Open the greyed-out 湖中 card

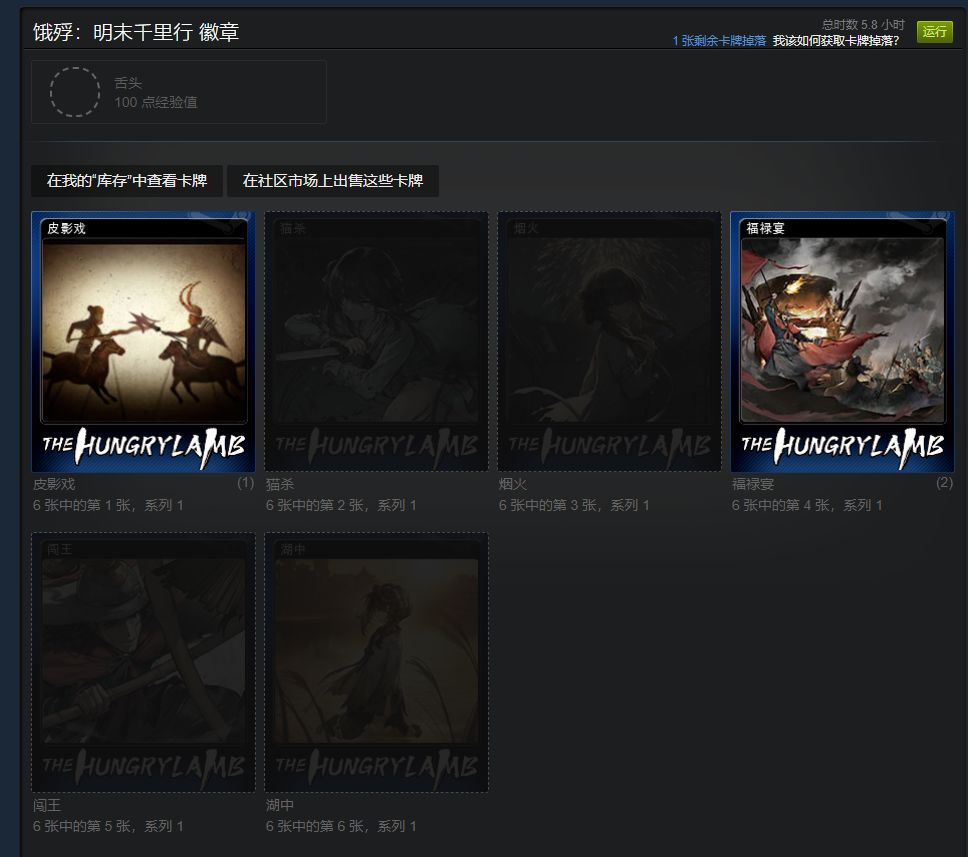click(377, 663)
